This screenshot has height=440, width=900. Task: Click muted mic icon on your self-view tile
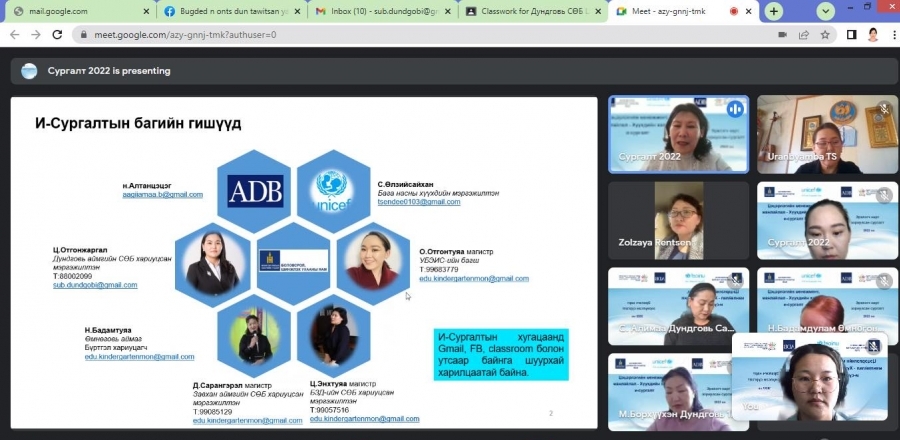pos(874,346)
